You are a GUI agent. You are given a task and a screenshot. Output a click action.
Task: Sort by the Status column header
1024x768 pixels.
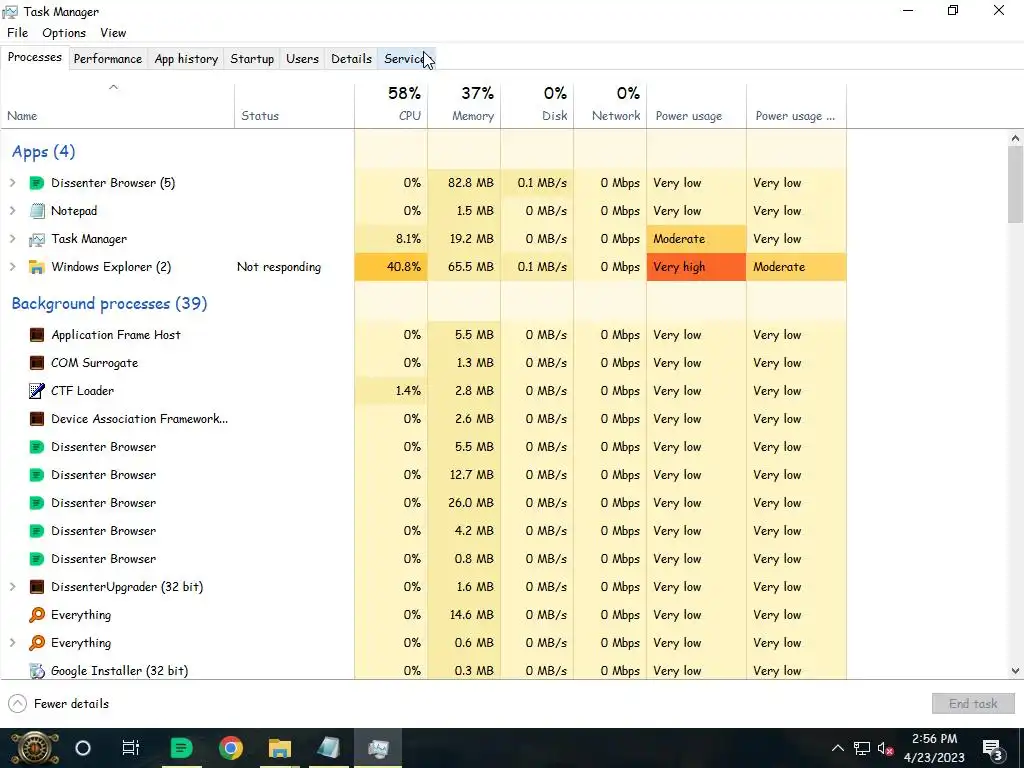pyautogui.click(x=295, y=105)
